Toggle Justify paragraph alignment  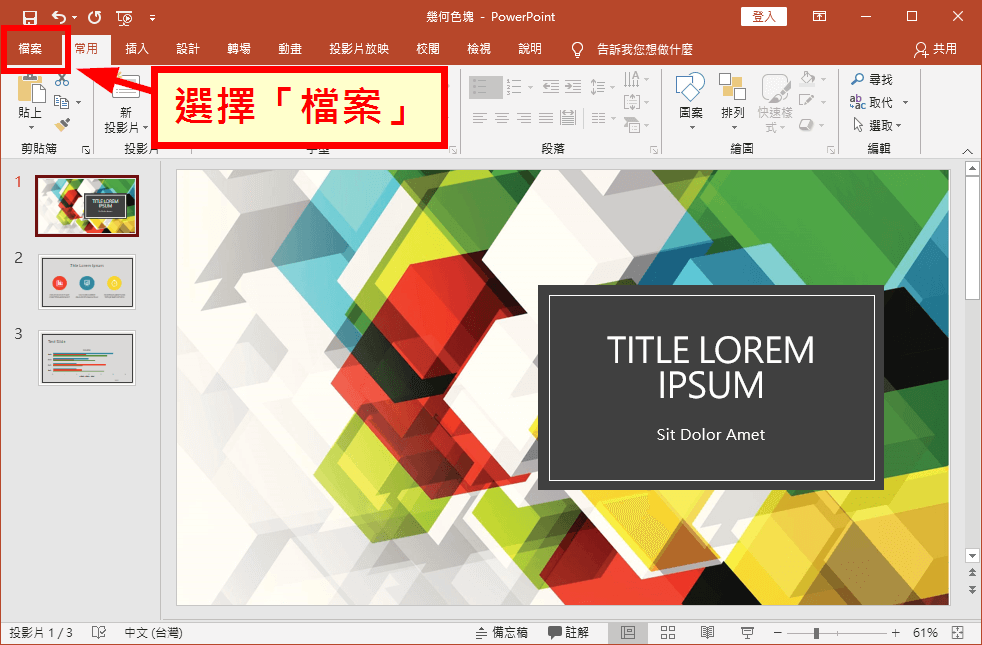pyautogui.click(x=546, y=117)
